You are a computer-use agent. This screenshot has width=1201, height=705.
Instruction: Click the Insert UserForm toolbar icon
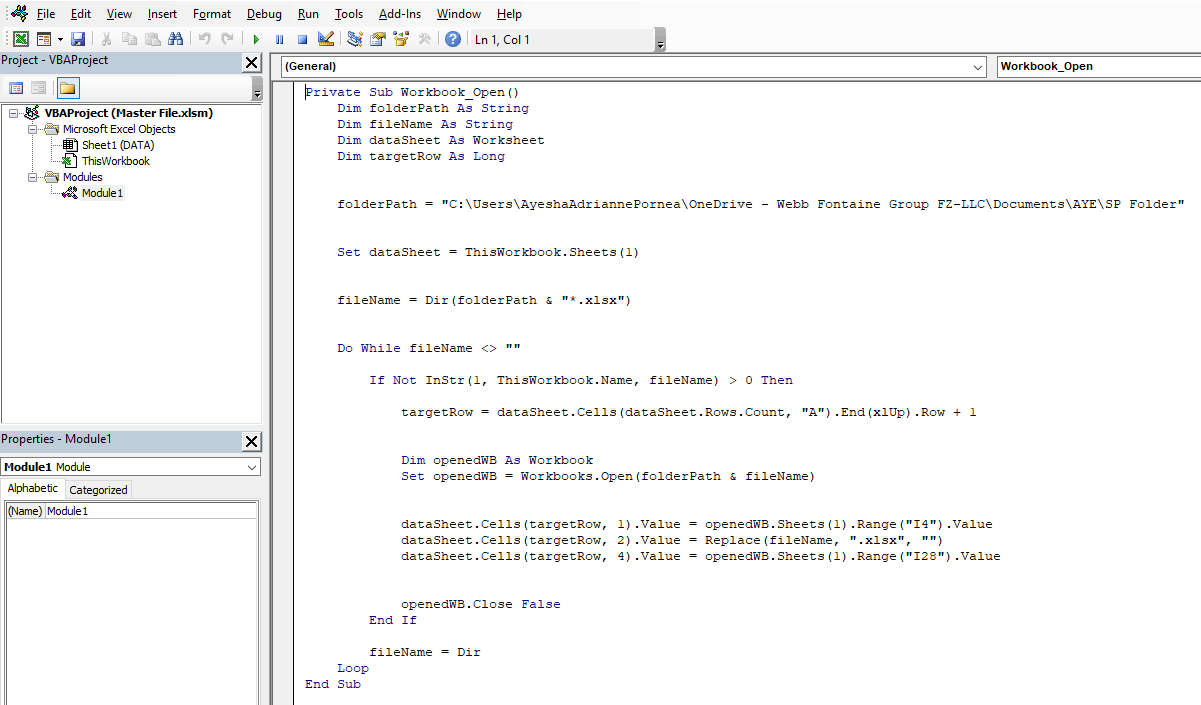[44, 39]
